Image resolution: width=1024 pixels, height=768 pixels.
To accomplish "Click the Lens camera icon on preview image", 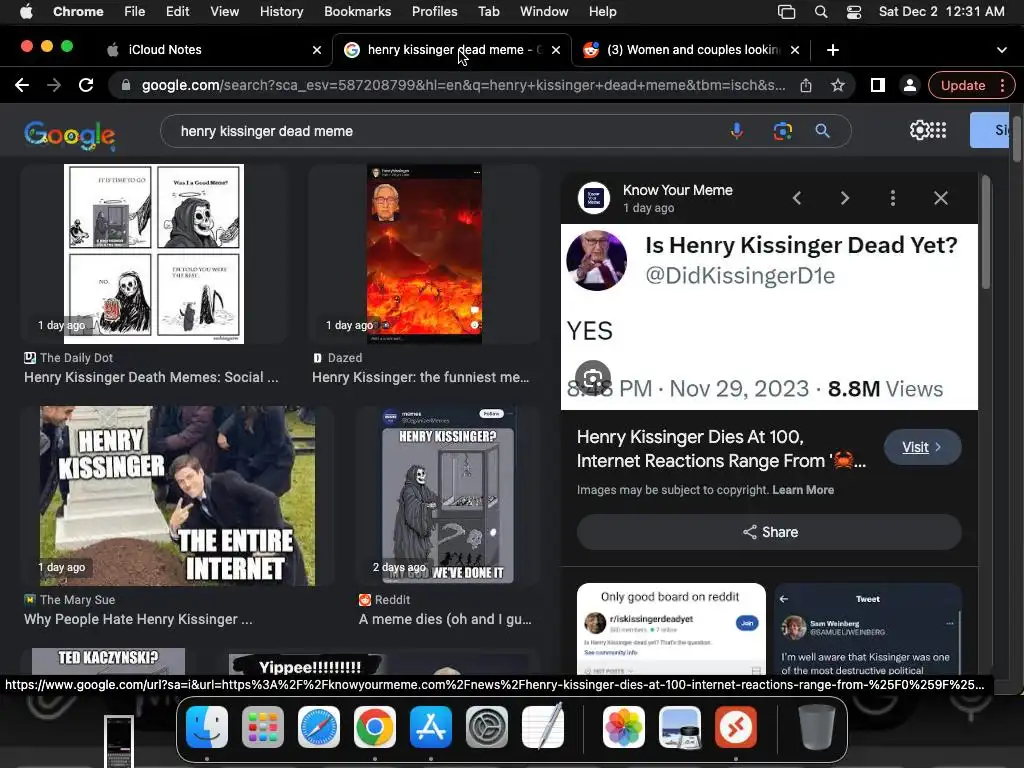I will coord(592,377).
